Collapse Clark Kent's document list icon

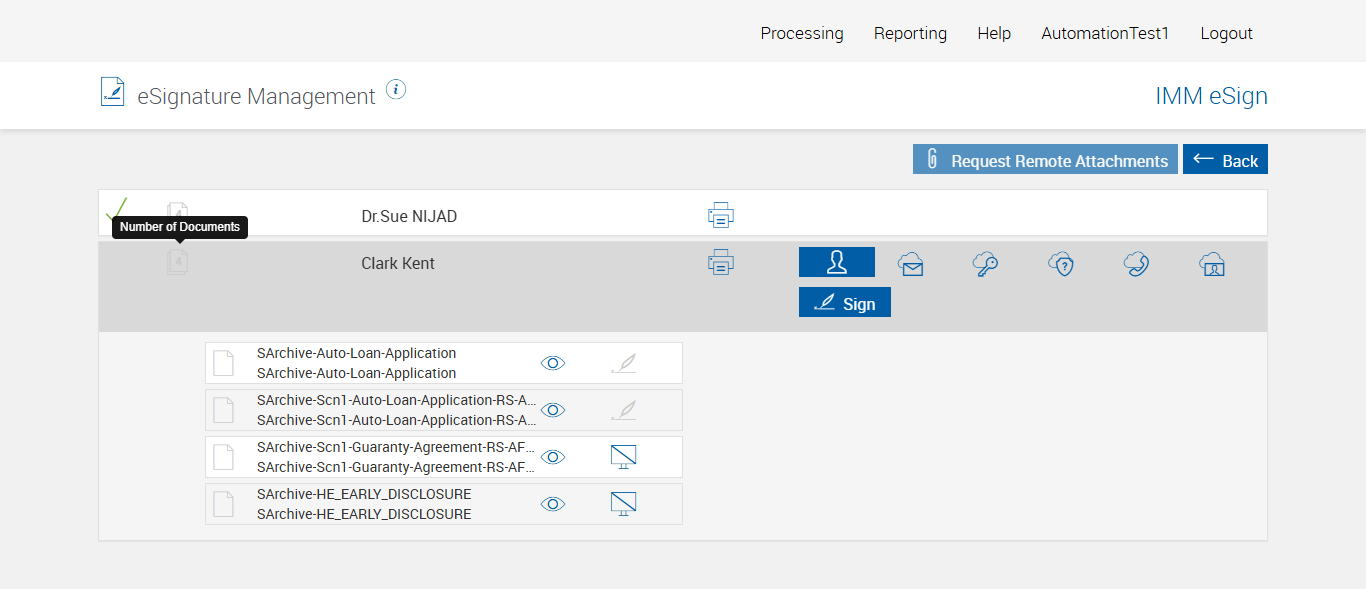(x=177, y=263)
